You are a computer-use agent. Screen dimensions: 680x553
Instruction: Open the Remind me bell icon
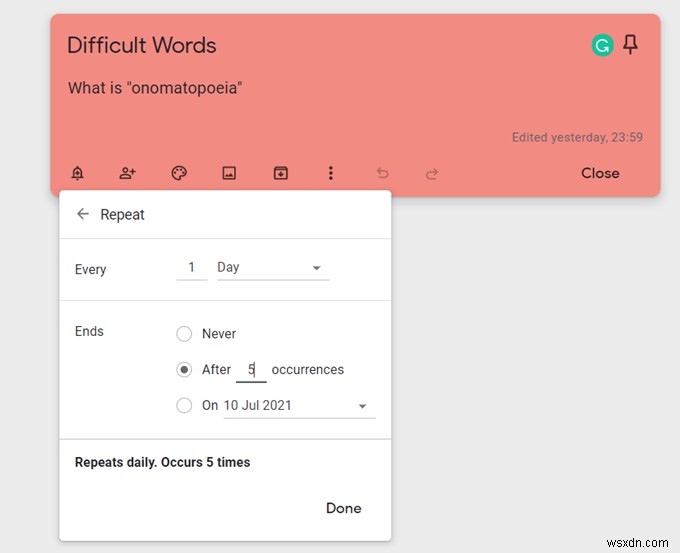(x=78, y=173)
